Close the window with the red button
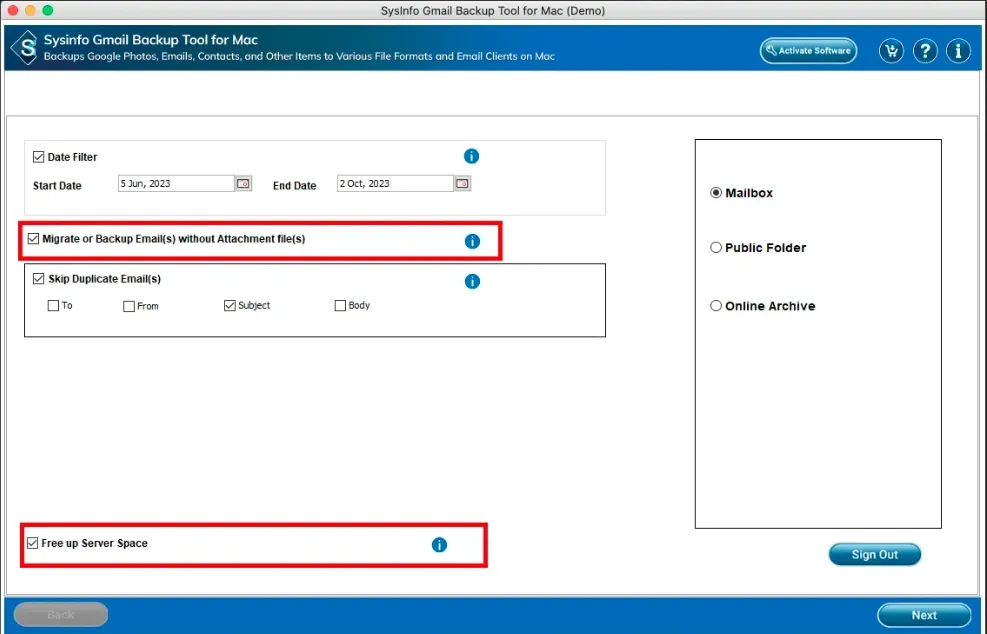 [x=13, y=10]
